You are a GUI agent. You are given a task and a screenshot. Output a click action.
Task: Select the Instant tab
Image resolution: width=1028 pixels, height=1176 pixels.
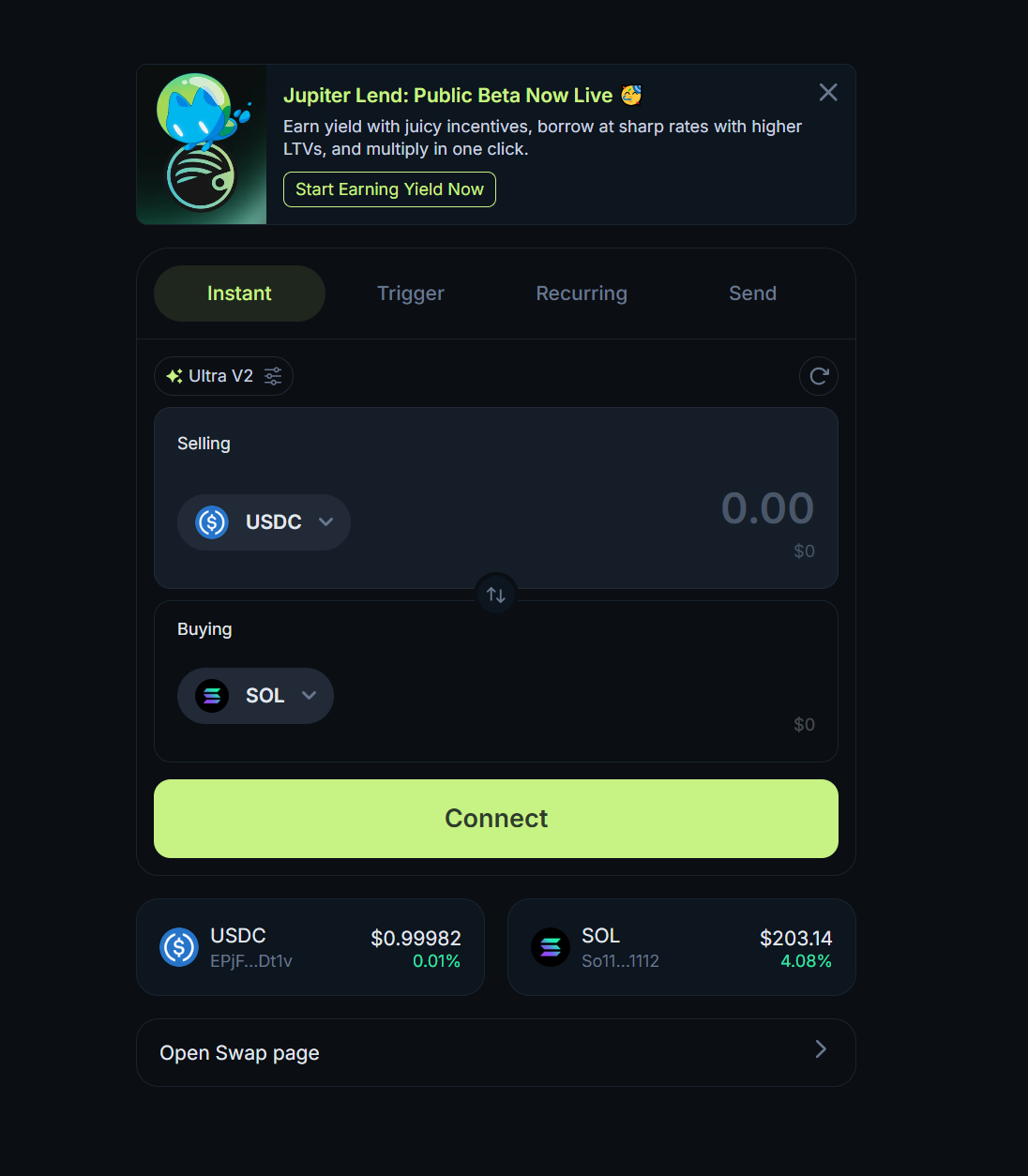tap(239, 294)
